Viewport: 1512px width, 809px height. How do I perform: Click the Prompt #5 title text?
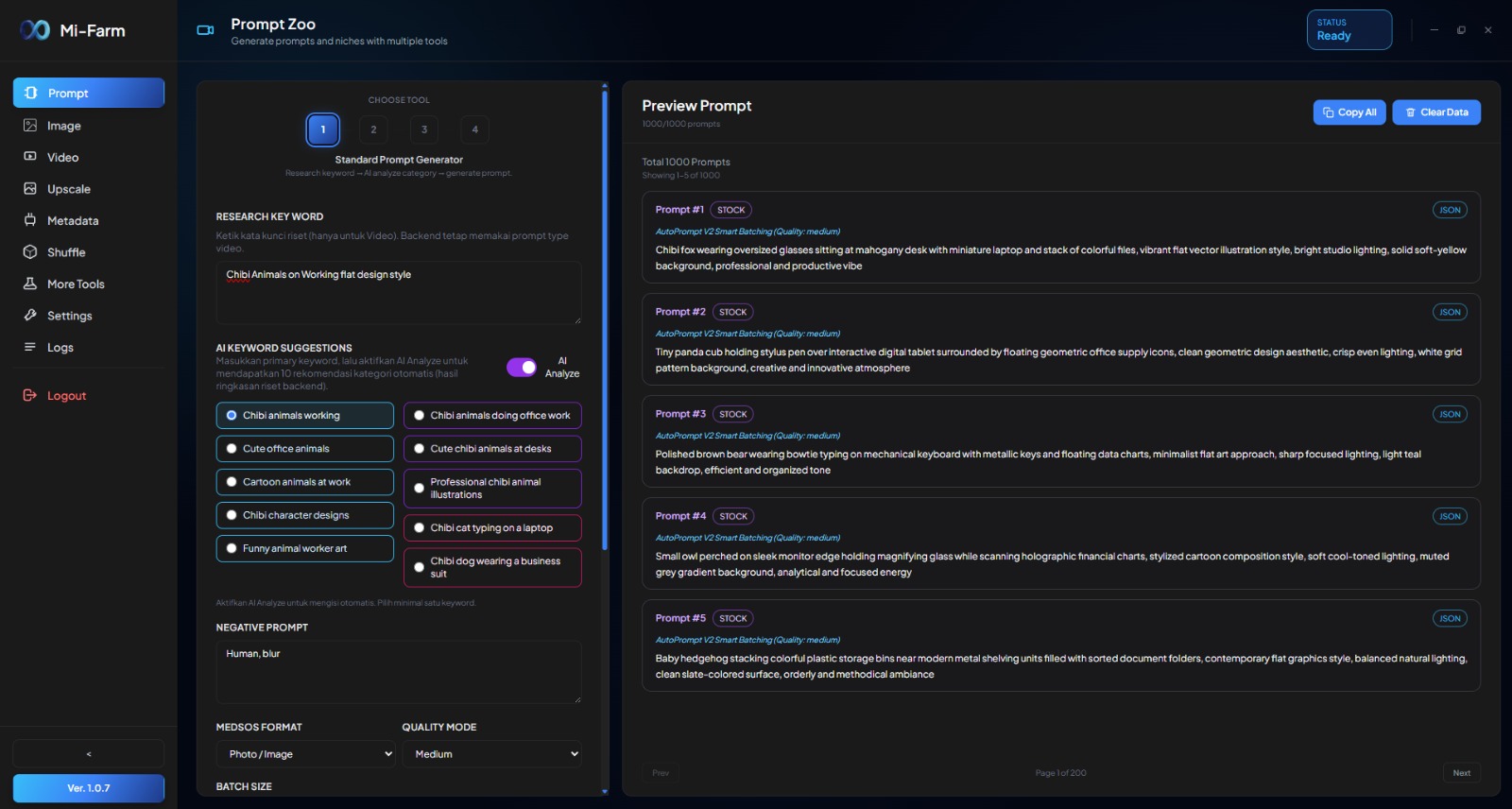tap(680, 618)
